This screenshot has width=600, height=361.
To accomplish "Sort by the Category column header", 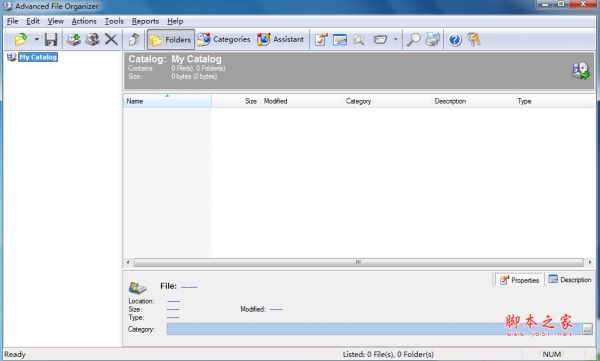I will (x=386, y=101).
